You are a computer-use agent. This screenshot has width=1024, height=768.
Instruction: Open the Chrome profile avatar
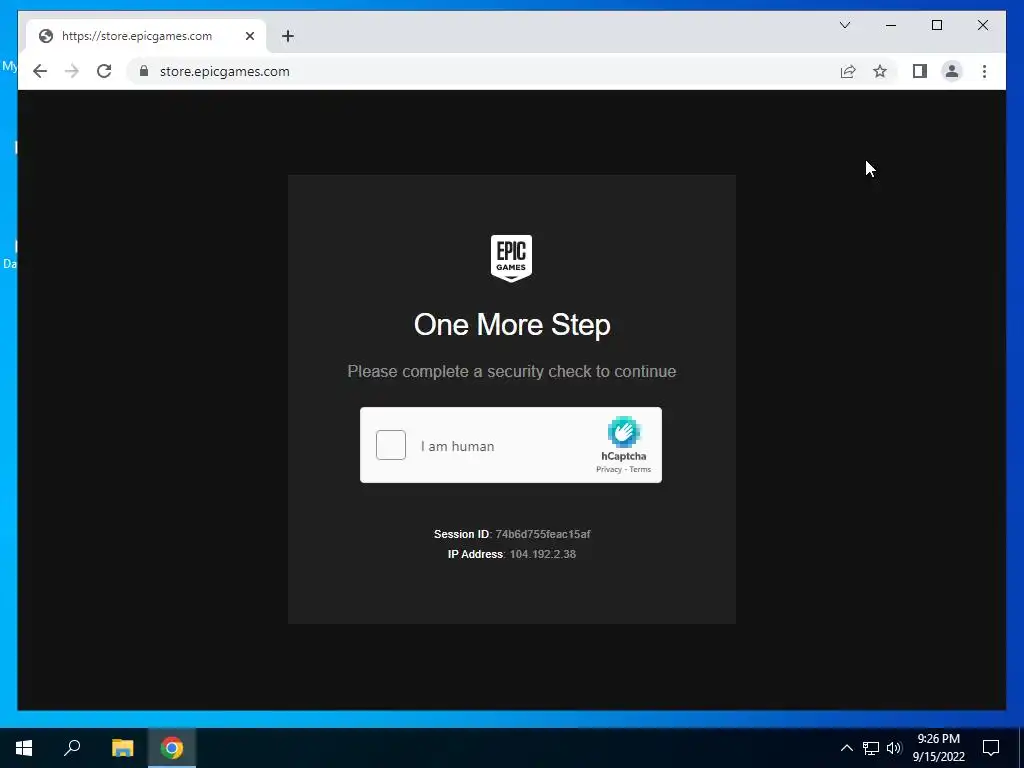click(952, 71)
